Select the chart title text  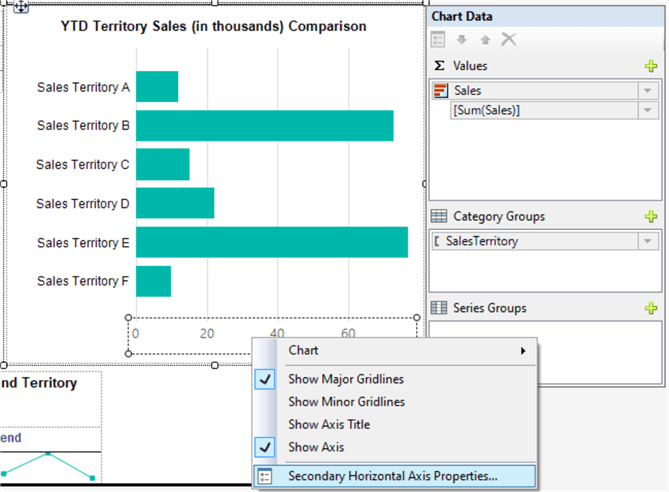[x=213, y=27]
